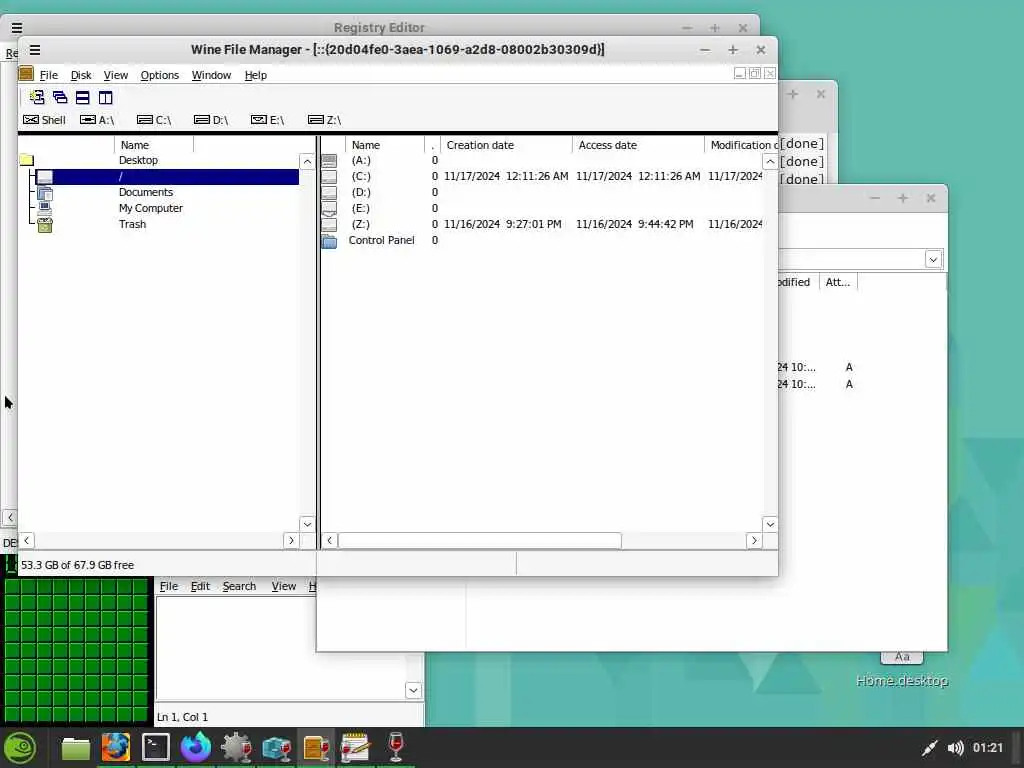The height and width of the screenshot is (768, 1024).
Task: Click the tile vertically toolbar icon
Action: click(x=105, y=97)
